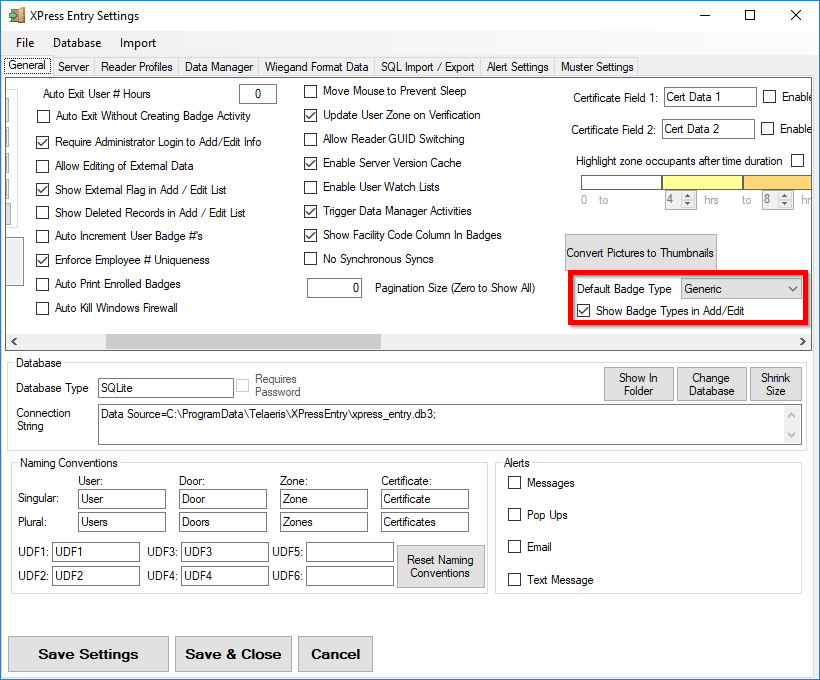Open the Import menu
This screenshot has width=820, height=680.
tap(138, 43)
